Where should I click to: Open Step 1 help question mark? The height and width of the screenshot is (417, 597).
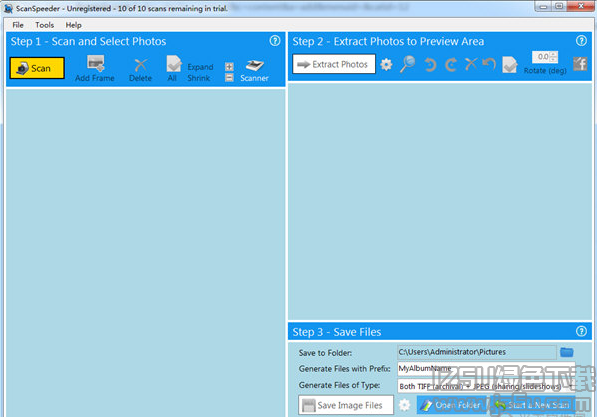[275, 41]
